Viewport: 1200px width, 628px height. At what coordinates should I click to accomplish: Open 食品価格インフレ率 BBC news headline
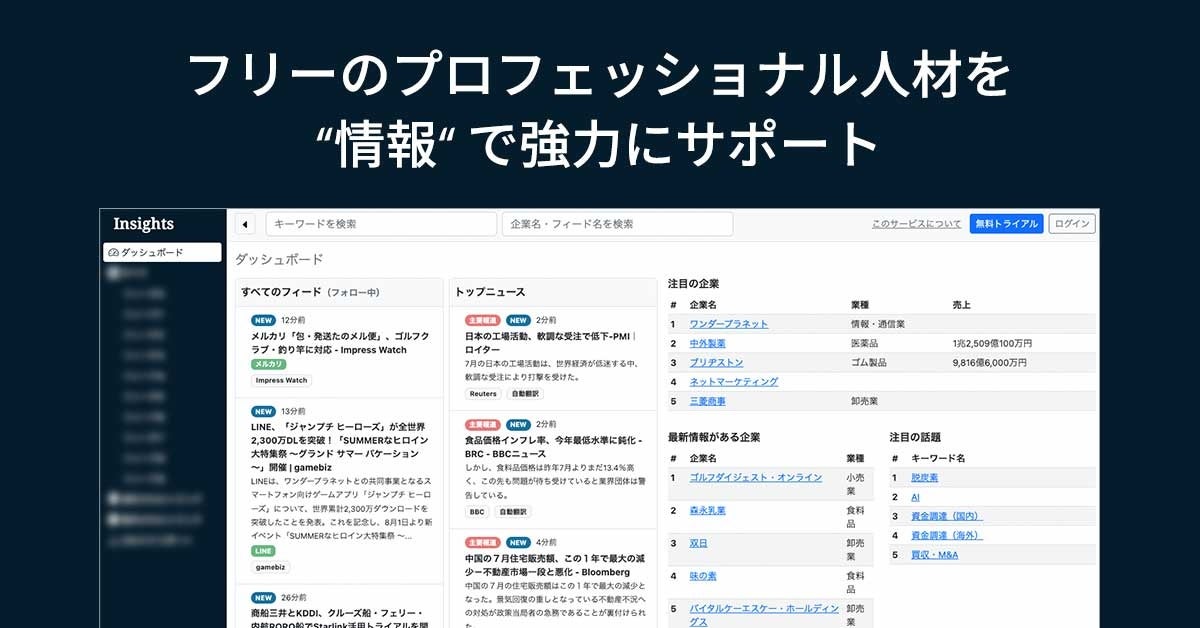click(x=553, y=447)
